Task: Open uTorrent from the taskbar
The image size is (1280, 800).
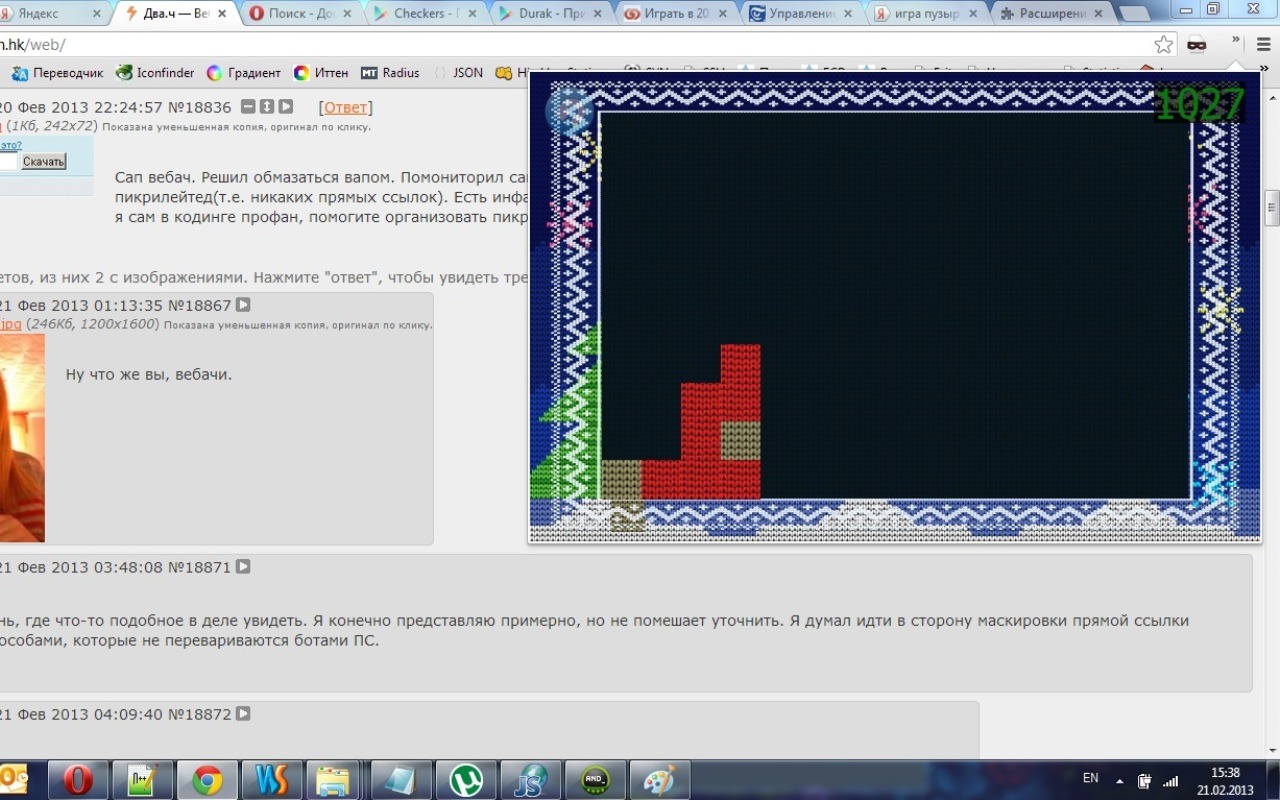Action: (x=466, y=780)
